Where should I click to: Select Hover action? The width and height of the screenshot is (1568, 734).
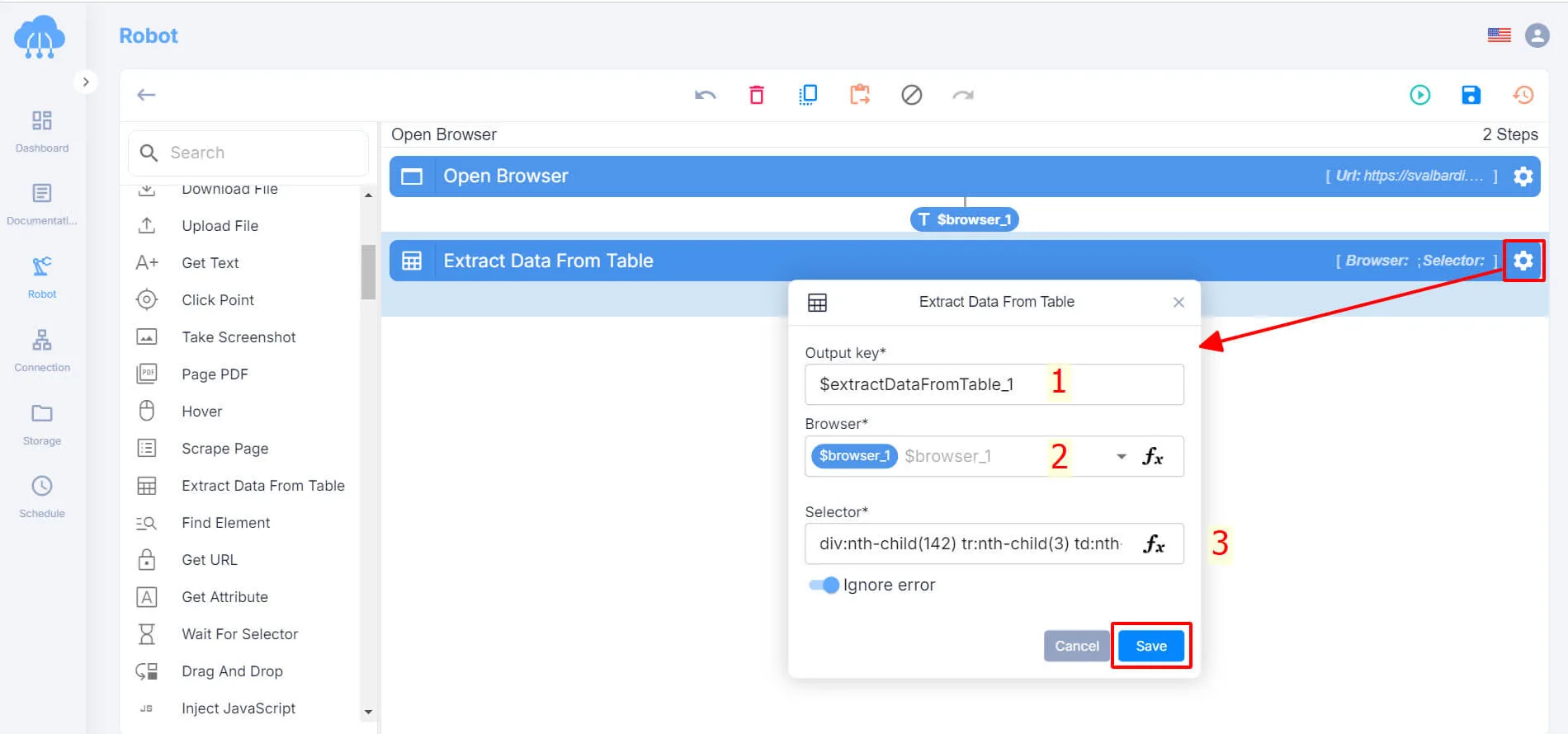(201, 412)
